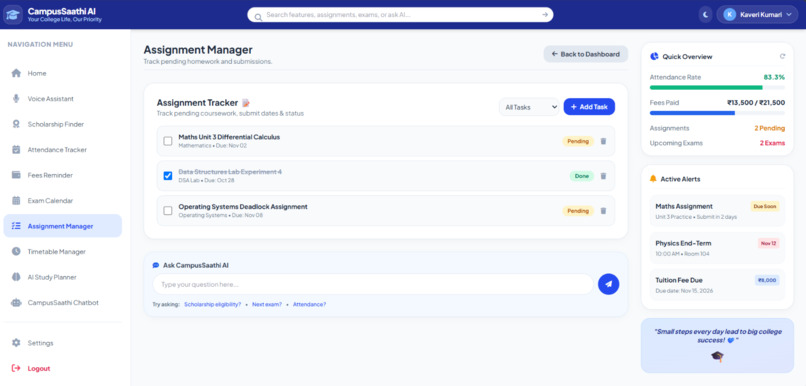Delete Data Structures Lab Experiment 4 task
The width and height of the screenshot is (806, 386).
coord(603,176)
